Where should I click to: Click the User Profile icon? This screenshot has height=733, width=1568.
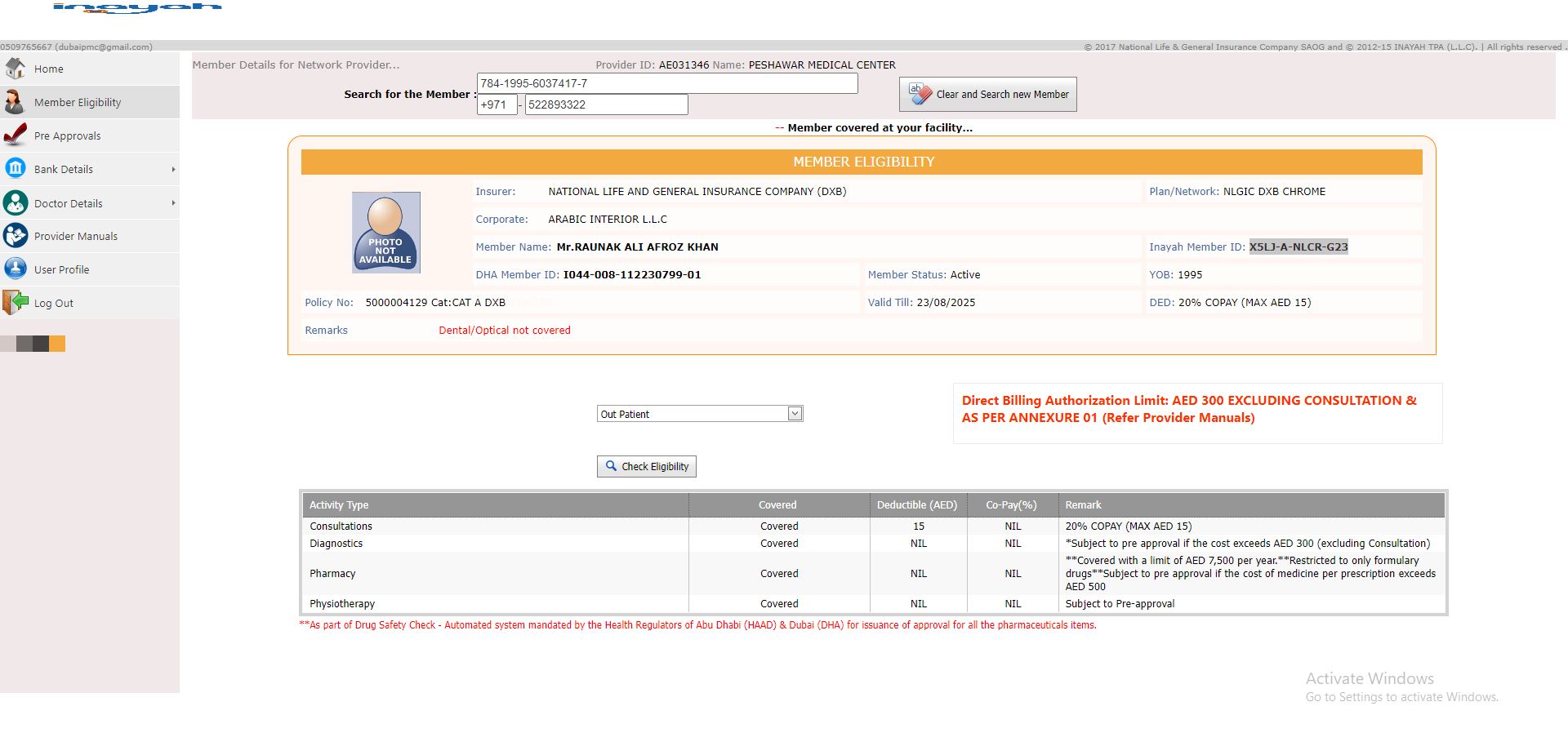[x=15, y=269]
